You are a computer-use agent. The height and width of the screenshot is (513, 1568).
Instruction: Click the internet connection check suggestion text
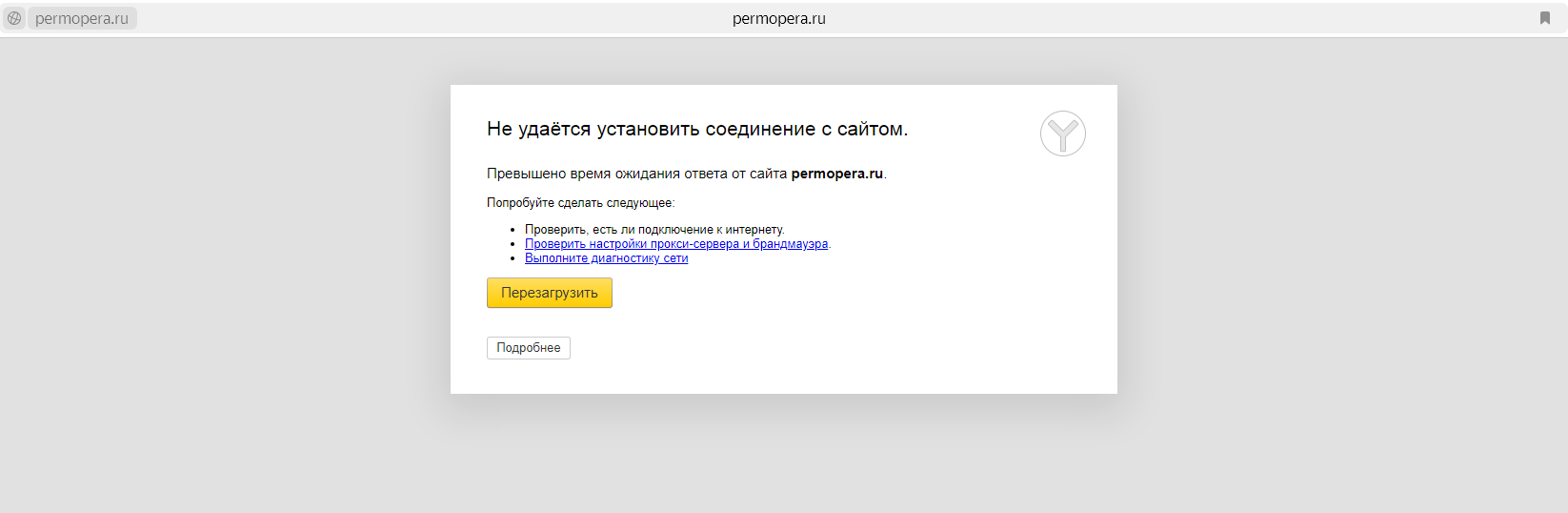[654, 230]
